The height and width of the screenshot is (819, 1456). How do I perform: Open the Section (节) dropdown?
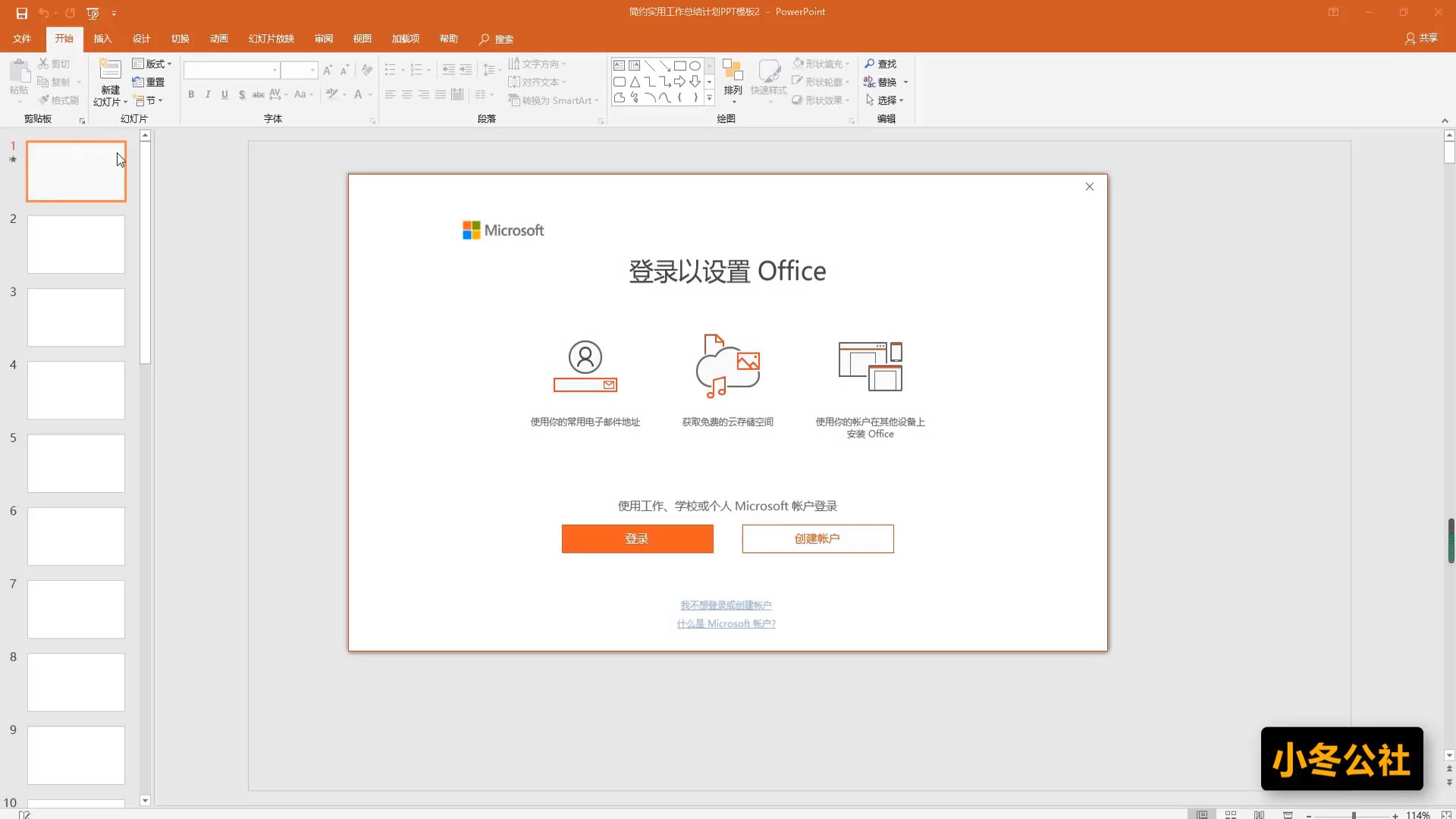148,100
